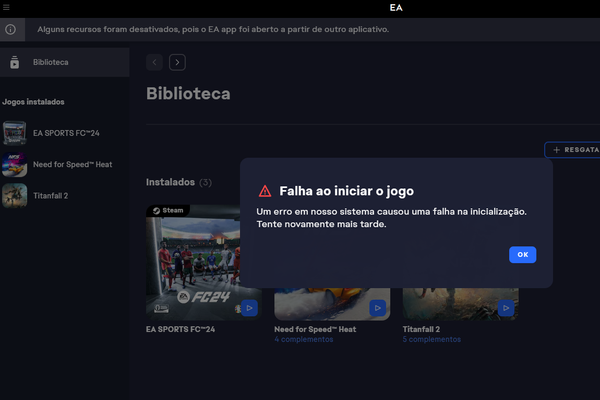Click OK to dismiss the error dialog

(x=522, y=255)
